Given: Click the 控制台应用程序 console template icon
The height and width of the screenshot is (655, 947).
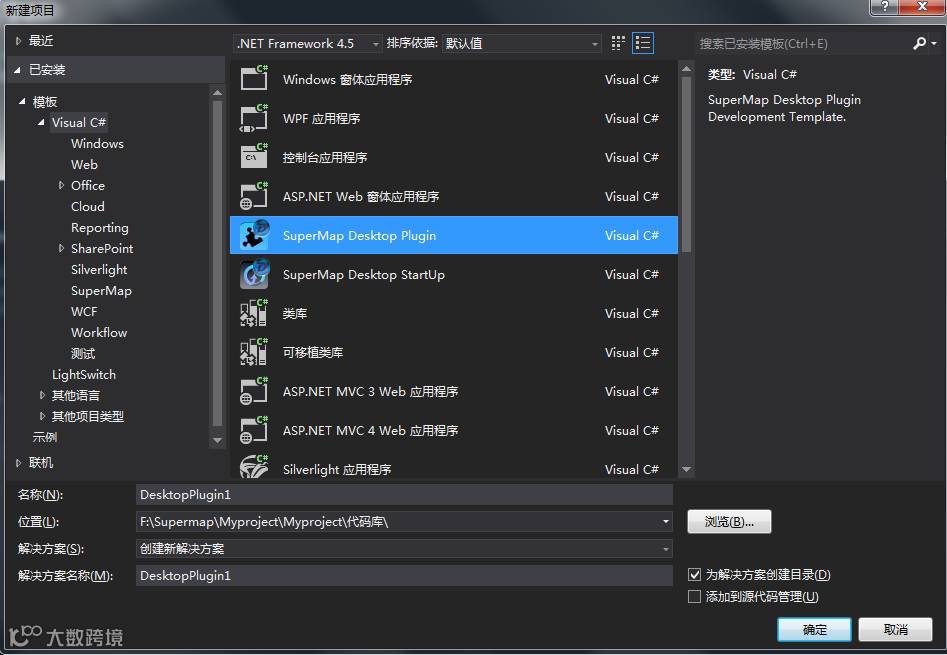Looking at the screenshot, I should [254, 157].
